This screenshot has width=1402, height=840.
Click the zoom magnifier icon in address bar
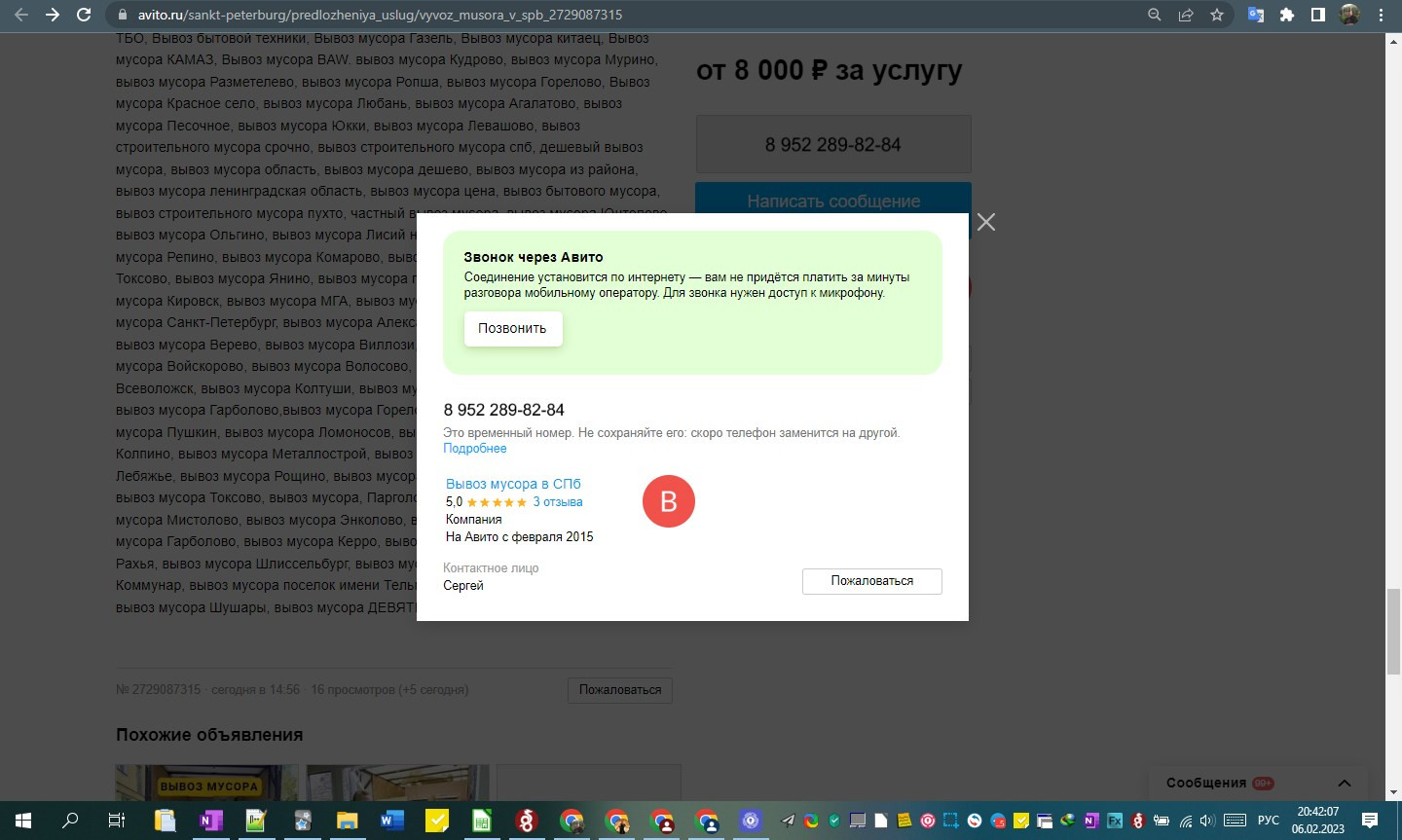[x=1155, y=15]
